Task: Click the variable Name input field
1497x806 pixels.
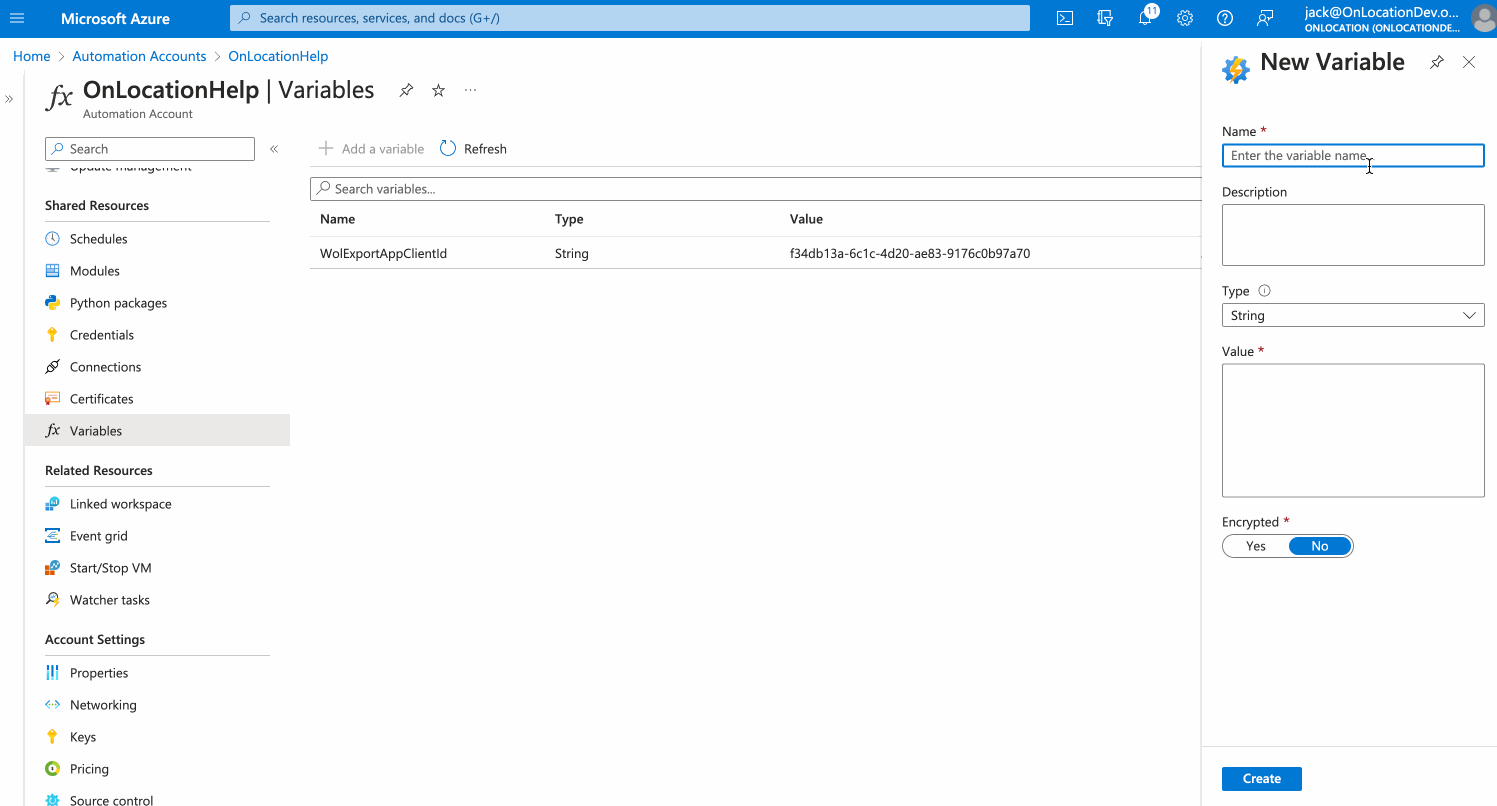Action: point(1352,156)
